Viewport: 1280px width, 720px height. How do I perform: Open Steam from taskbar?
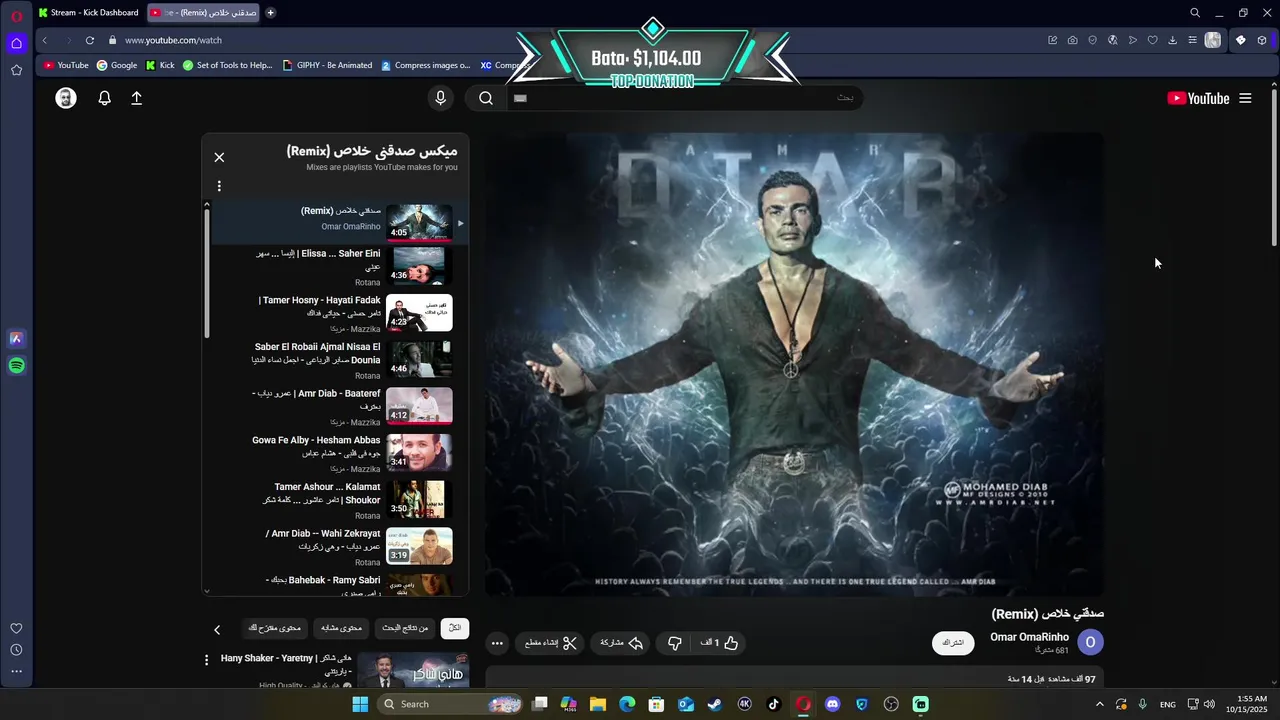714,704
